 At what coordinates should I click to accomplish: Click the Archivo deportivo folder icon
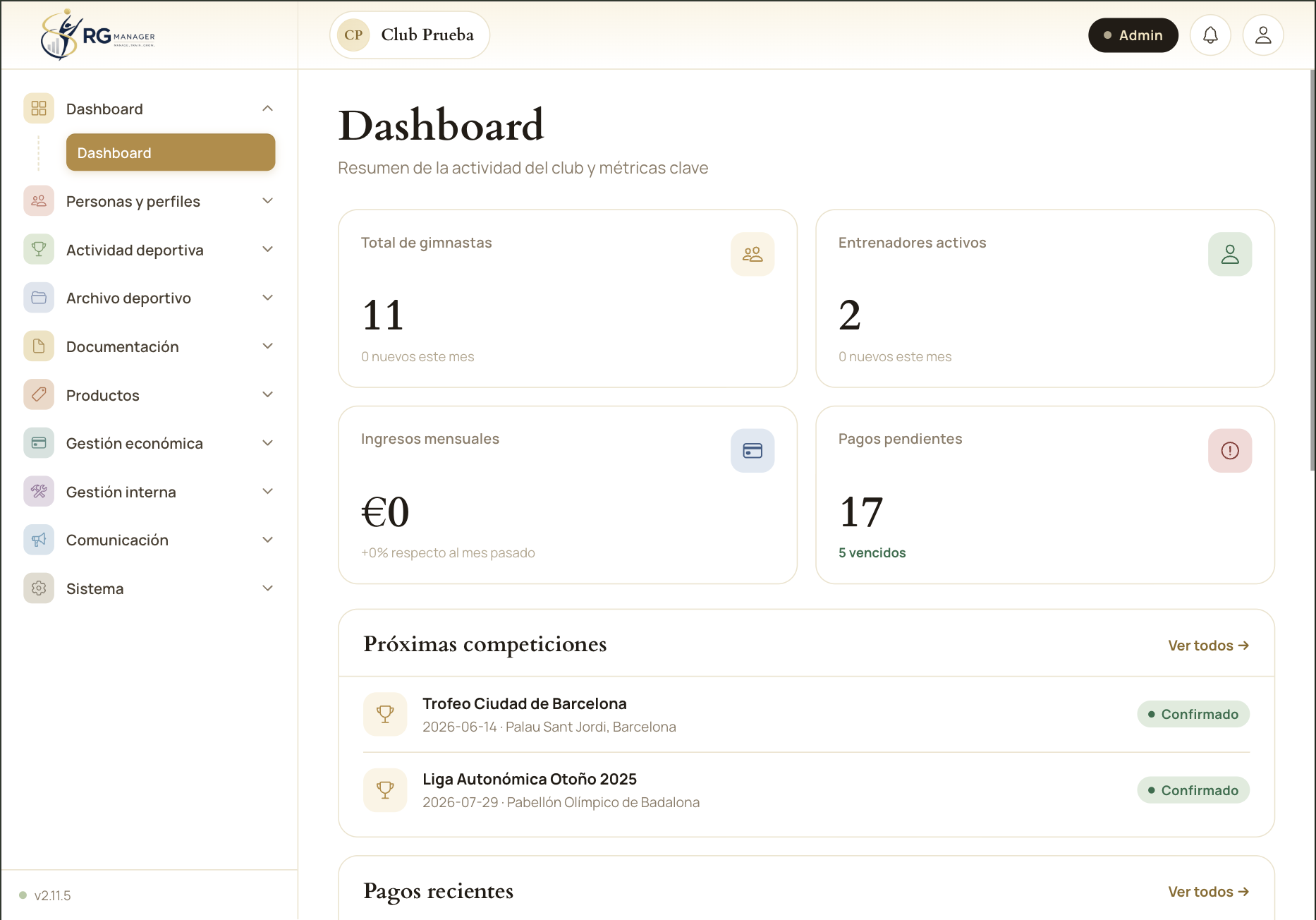tap(39, 298)
